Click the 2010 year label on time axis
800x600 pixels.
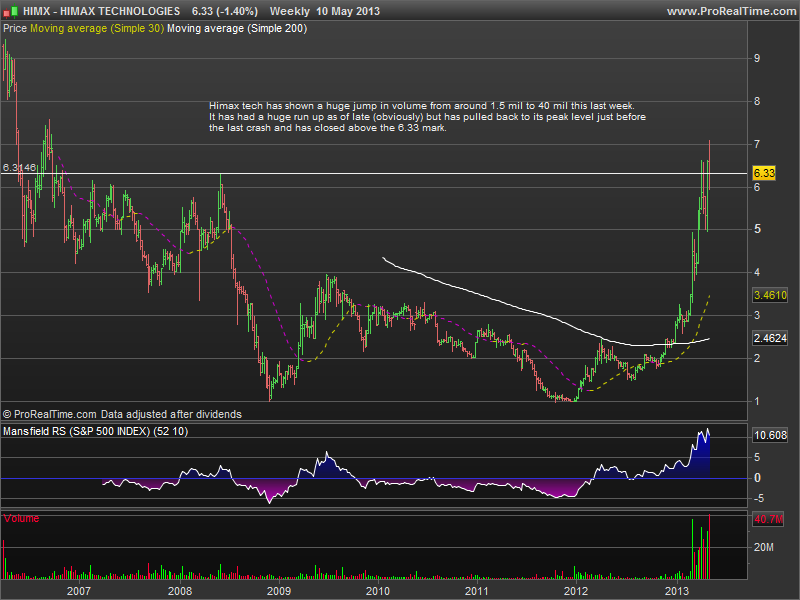coord(378,591)
